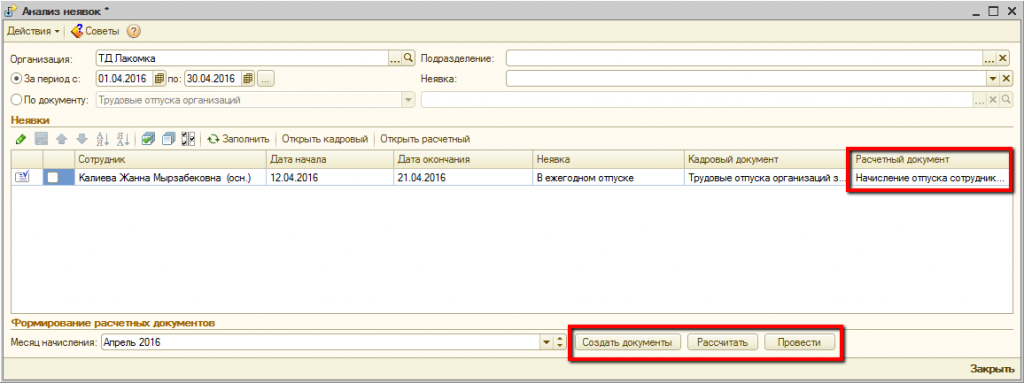Expand the Неявка dropdown list
This screenshot has height=383, width=1024.
992,78
